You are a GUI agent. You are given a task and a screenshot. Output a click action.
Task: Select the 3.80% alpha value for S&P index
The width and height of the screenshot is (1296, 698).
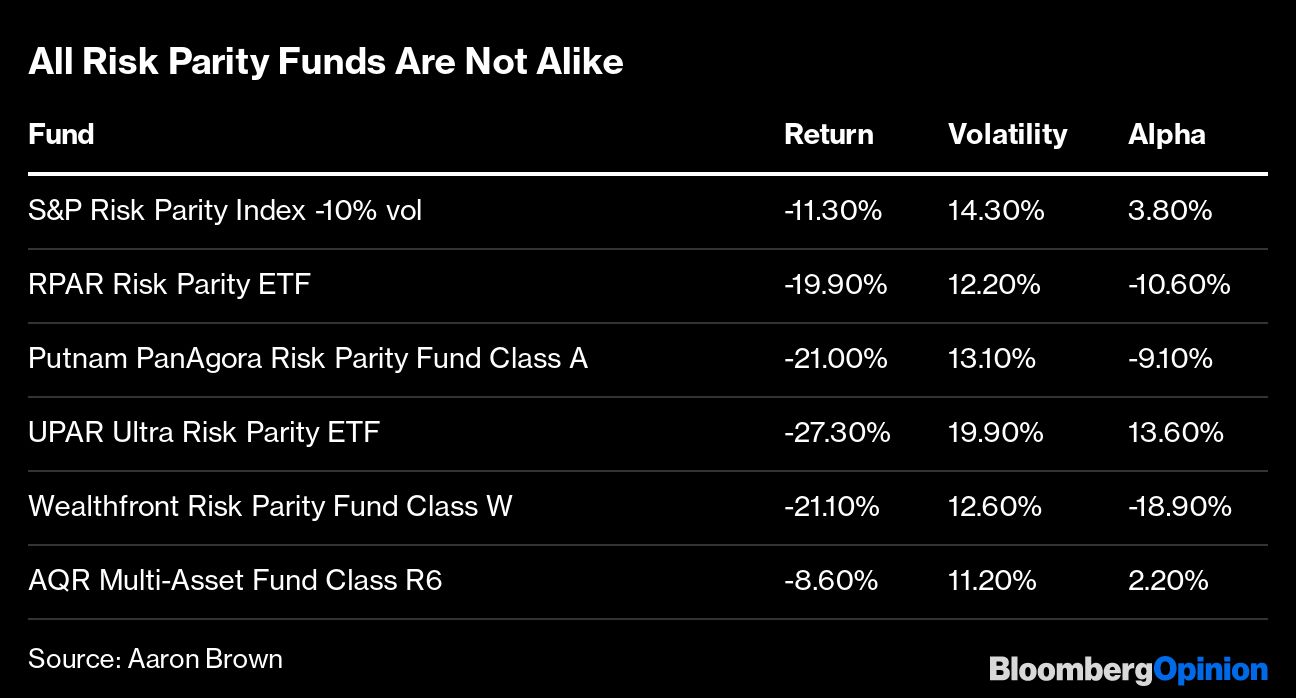[x=1169, y=211]
